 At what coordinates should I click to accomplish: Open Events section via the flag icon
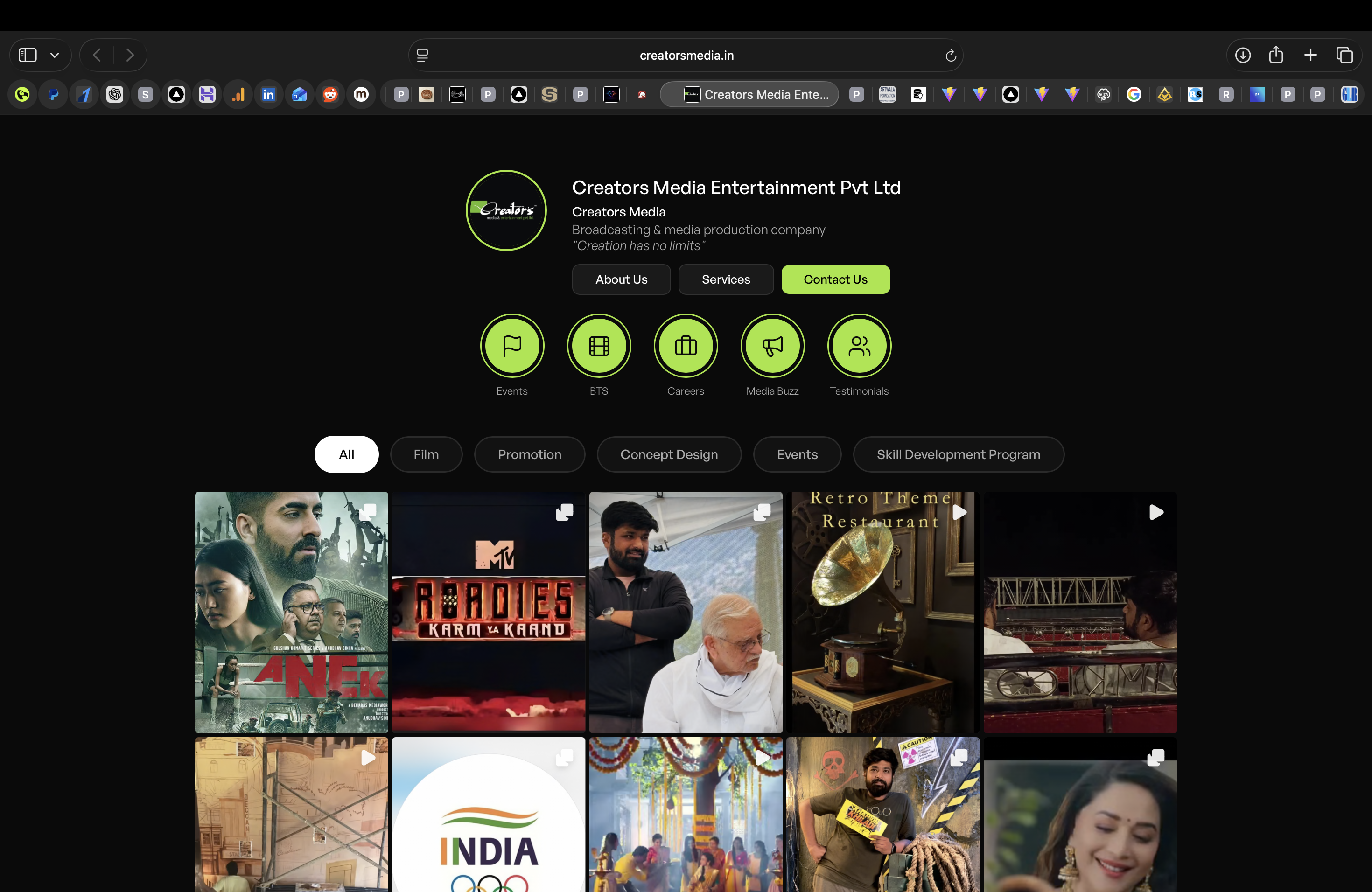(x=512, y=346)
